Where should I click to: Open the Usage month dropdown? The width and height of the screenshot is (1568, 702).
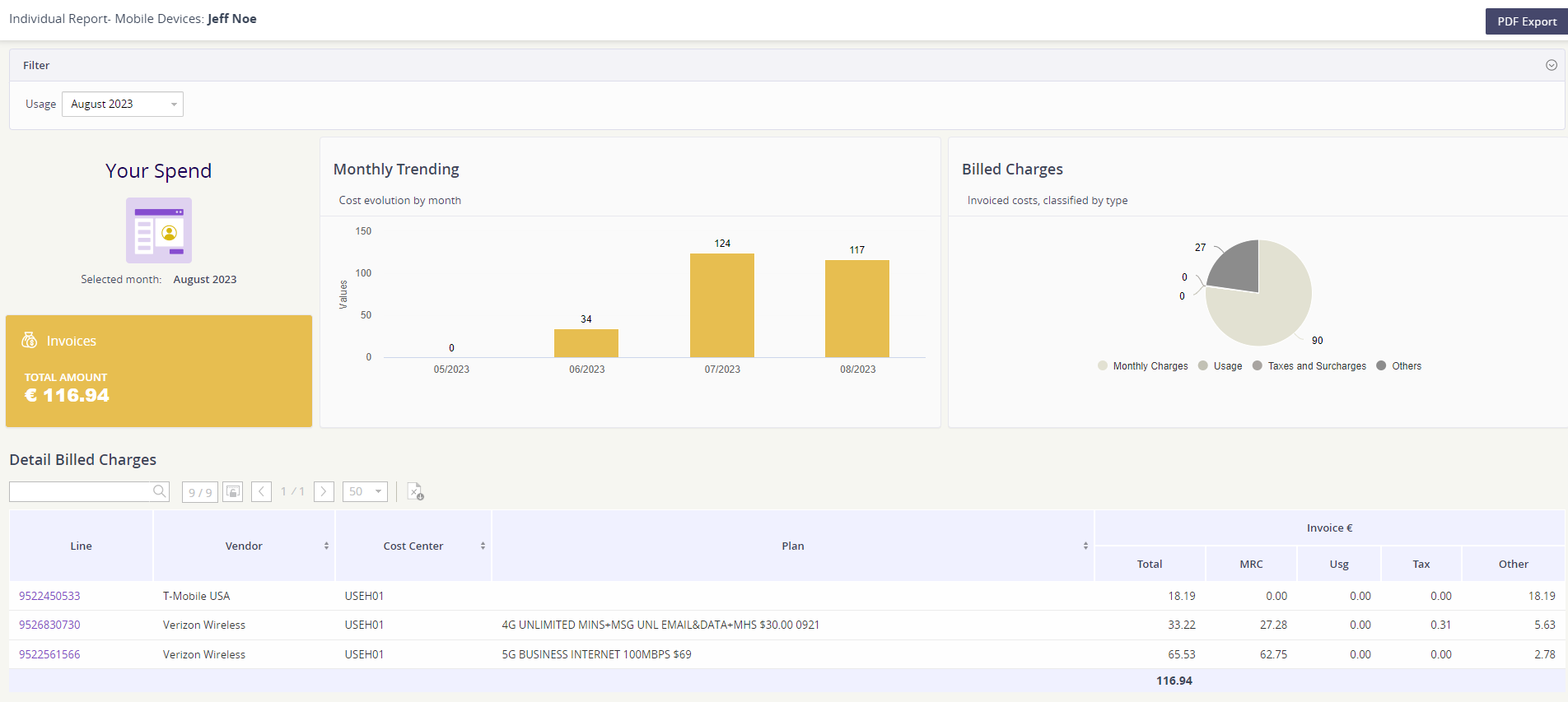point(123,104)
